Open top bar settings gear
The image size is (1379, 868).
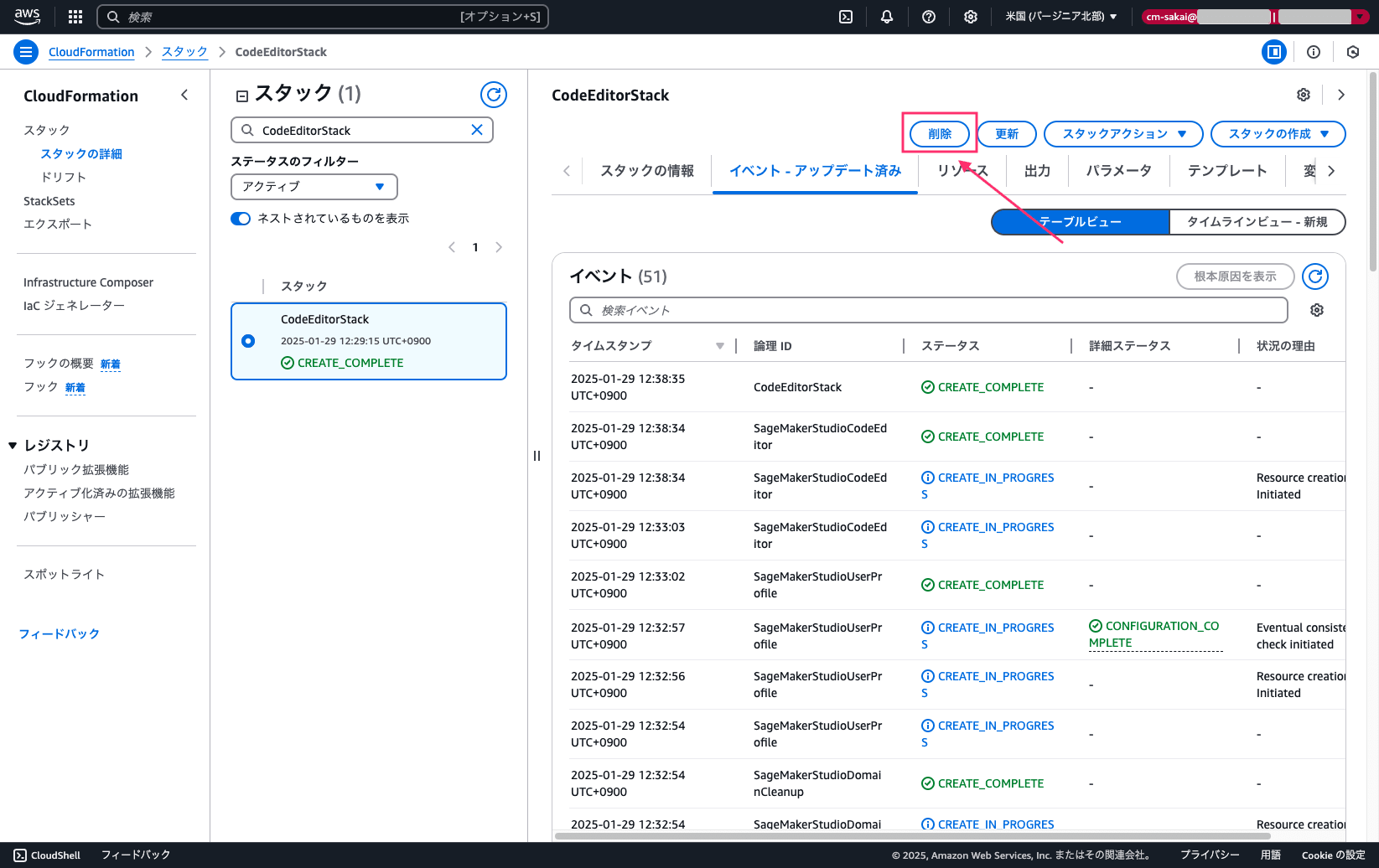tap(971, 17)
